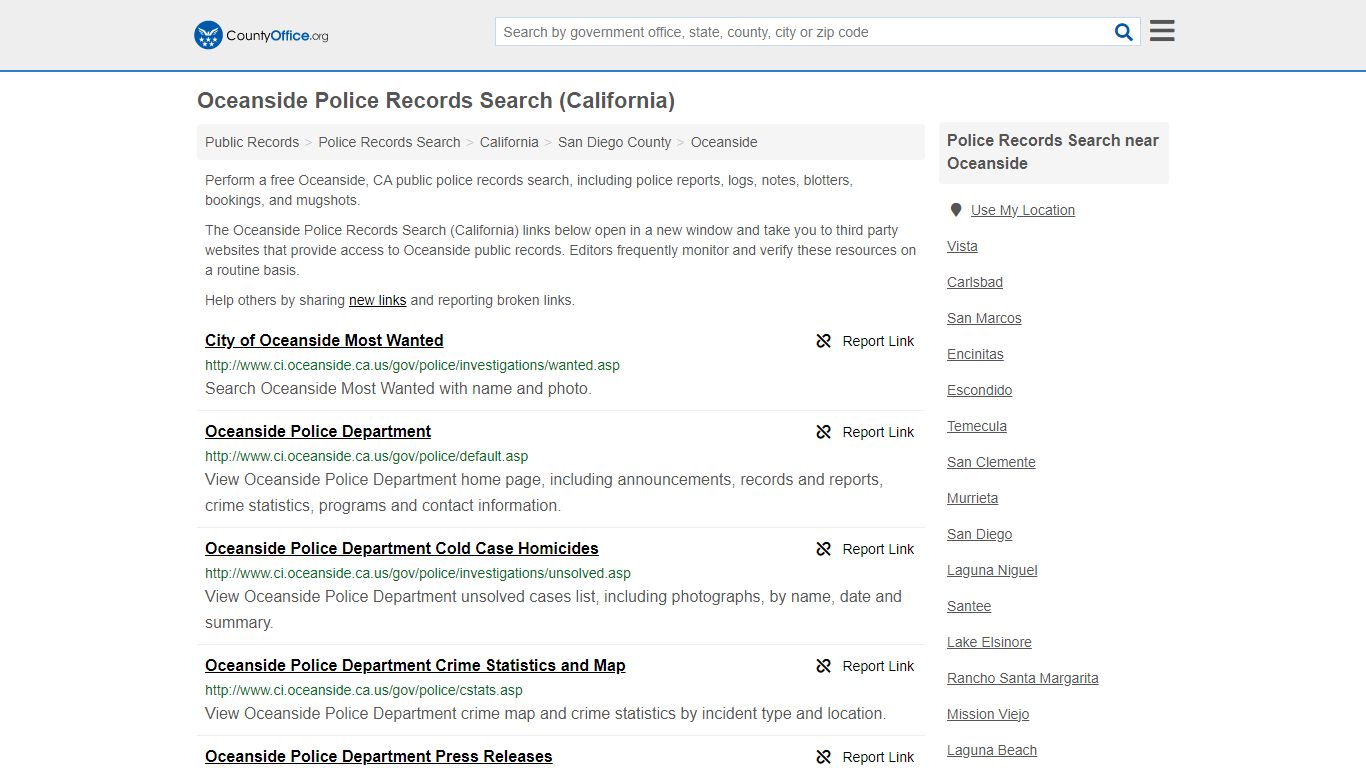This screenshot has width=1366, height=768.
Task: Click the Police Records Search near Oceanside heading
Action: pyautogui.click(x=1053, y=152)
